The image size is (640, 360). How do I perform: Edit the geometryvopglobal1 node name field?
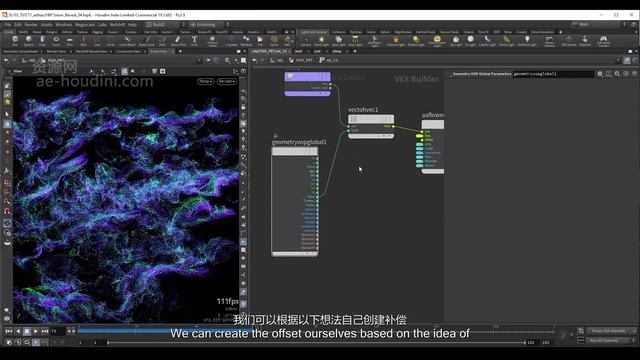553,74
